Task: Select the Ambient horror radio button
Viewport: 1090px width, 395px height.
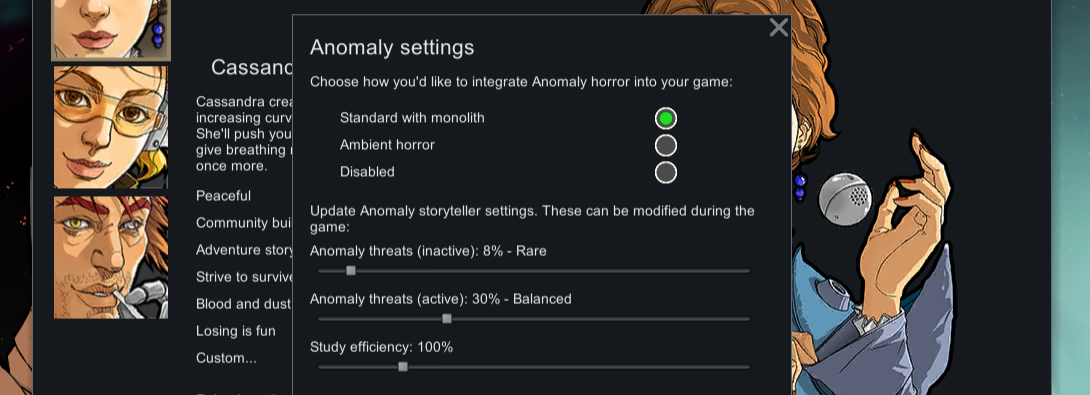Action: (665, 145)
